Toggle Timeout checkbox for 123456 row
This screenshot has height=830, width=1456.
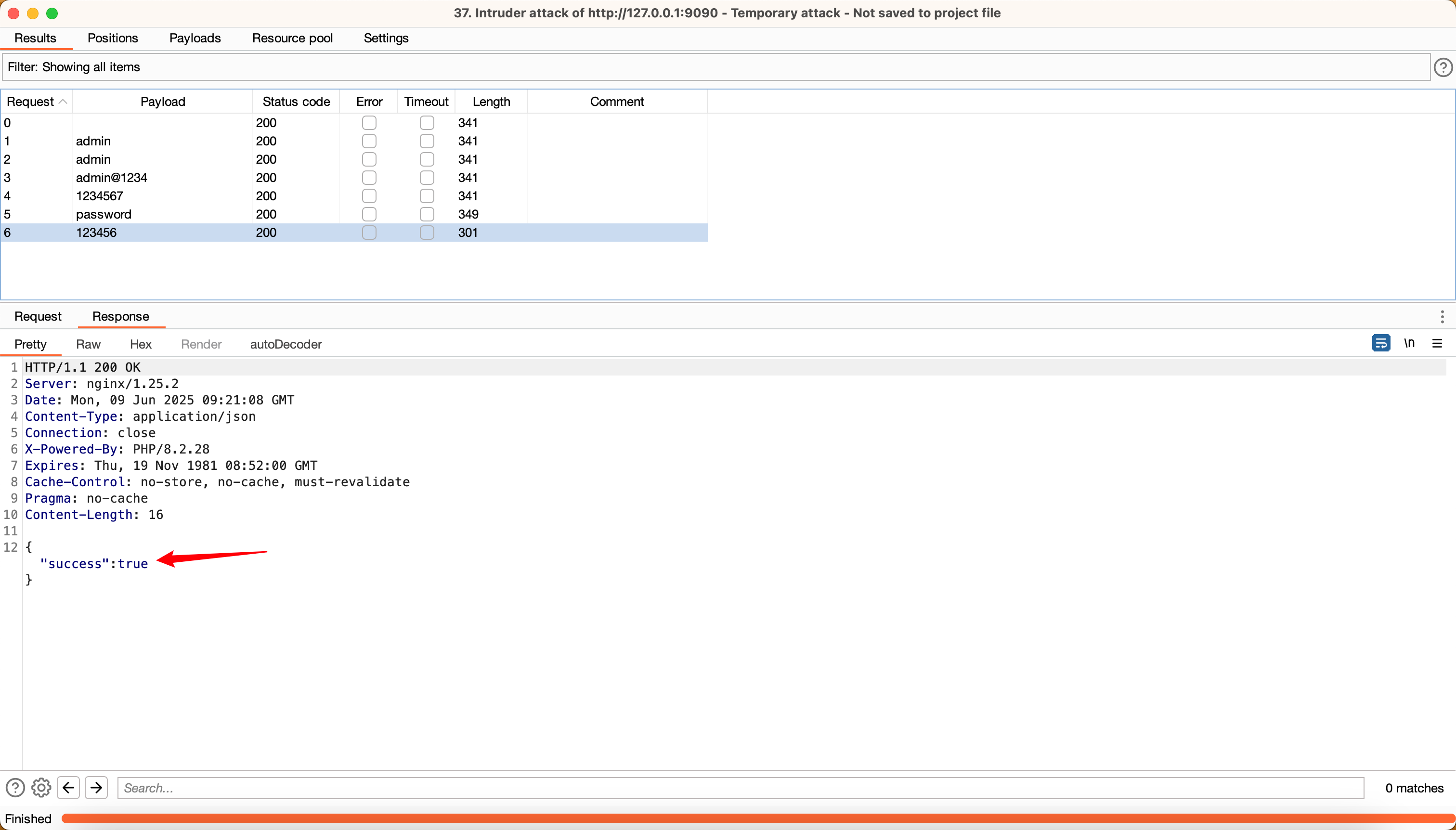427,233
